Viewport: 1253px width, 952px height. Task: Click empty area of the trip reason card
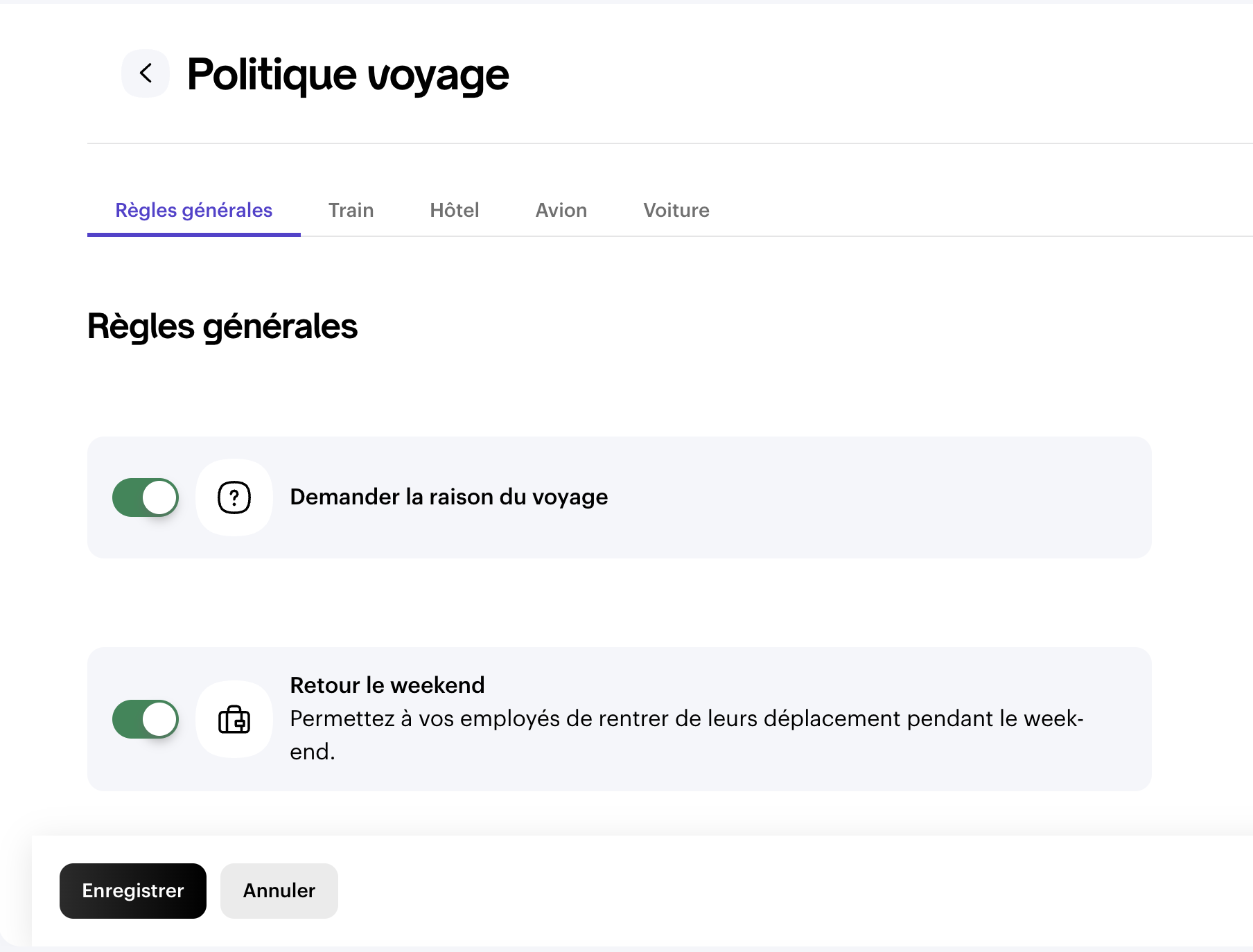(866, 497)
